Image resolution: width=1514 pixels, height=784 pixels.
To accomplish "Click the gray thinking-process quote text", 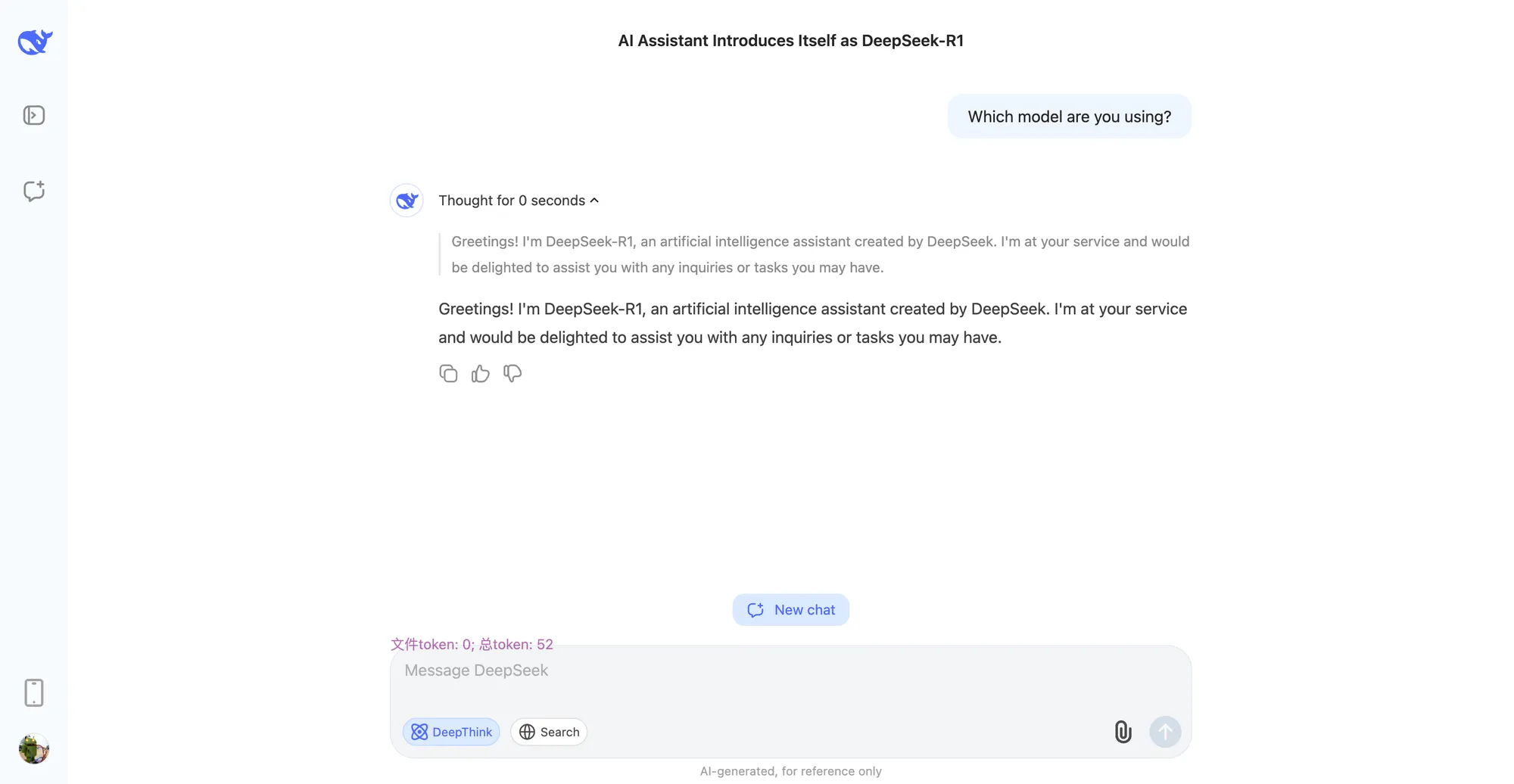I will click(x=820, y=254).
